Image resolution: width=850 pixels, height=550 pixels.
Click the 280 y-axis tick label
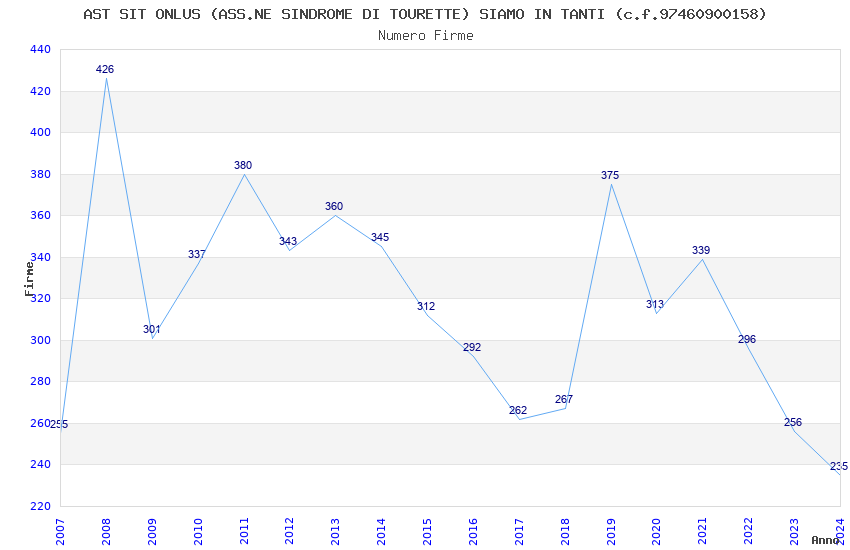pos(41,381)
